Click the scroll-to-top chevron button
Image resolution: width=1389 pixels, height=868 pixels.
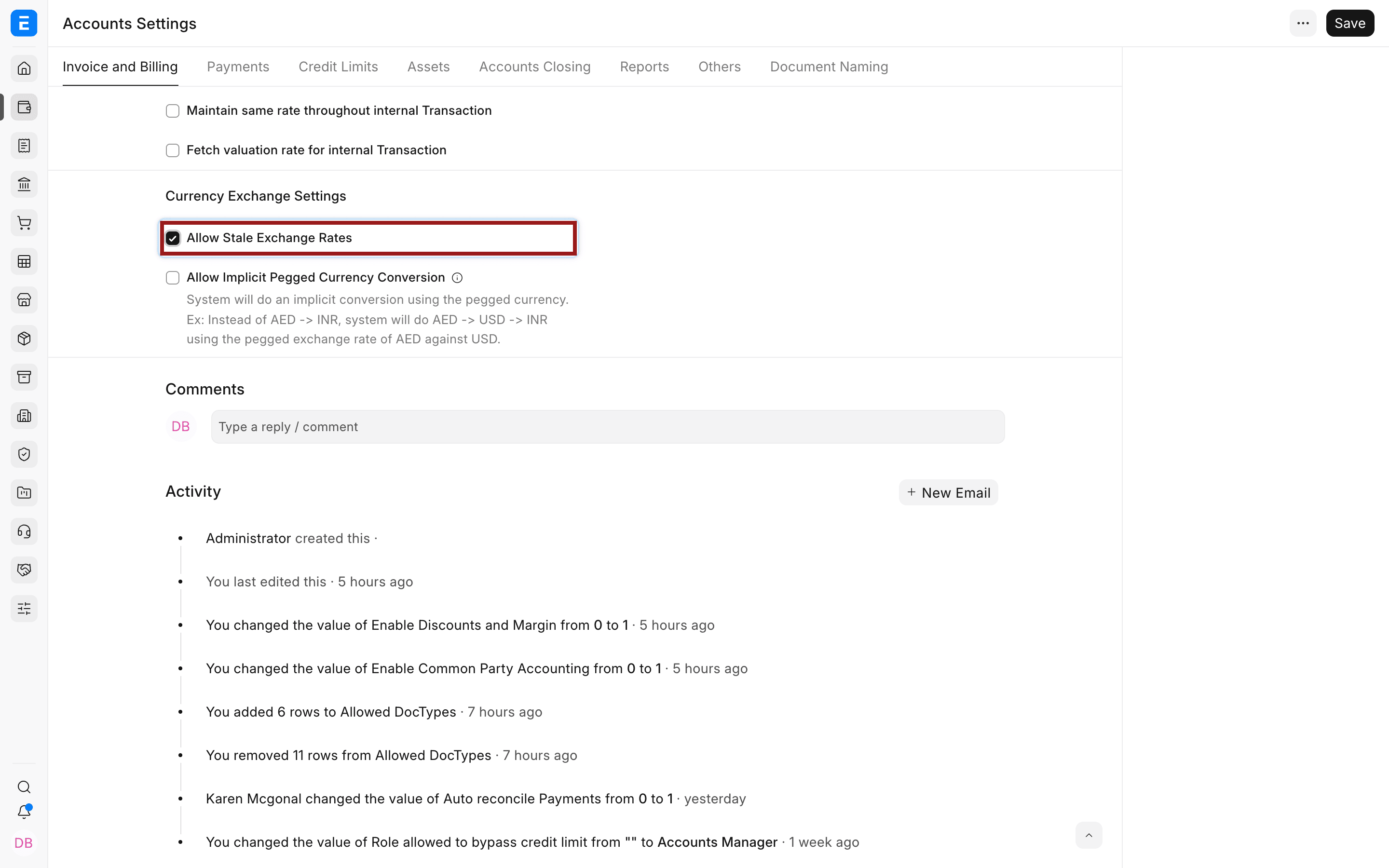coord(1089,835)
